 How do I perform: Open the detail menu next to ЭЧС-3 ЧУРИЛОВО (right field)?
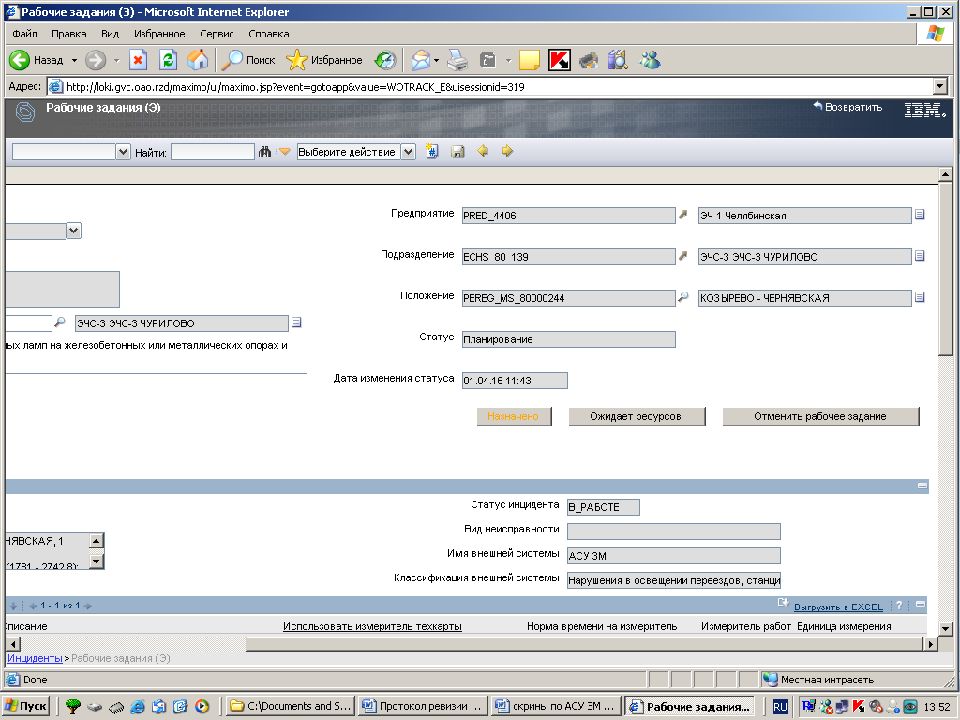pos(919,256)
